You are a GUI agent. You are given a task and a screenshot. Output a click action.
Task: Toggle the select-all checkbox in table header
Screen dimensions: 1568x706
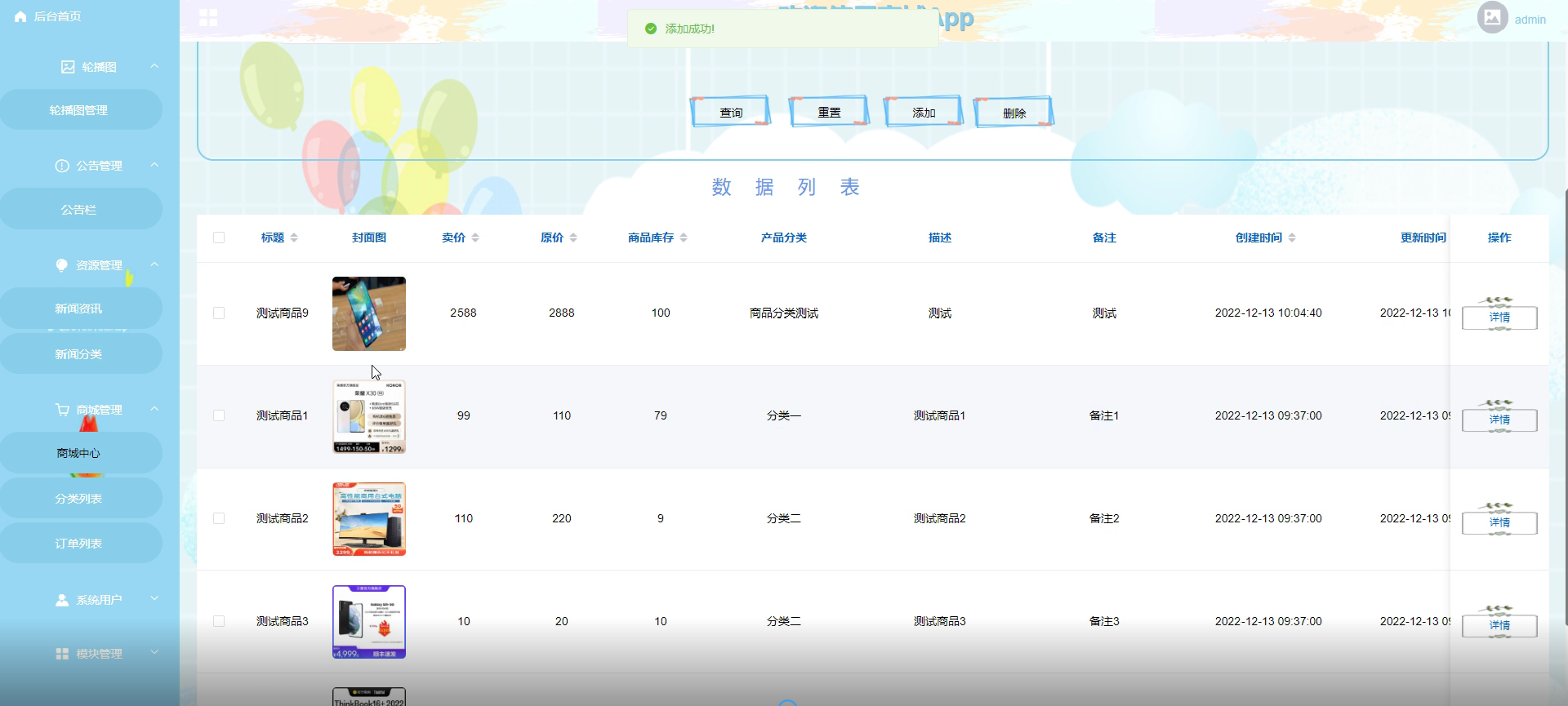pos(219,238)
